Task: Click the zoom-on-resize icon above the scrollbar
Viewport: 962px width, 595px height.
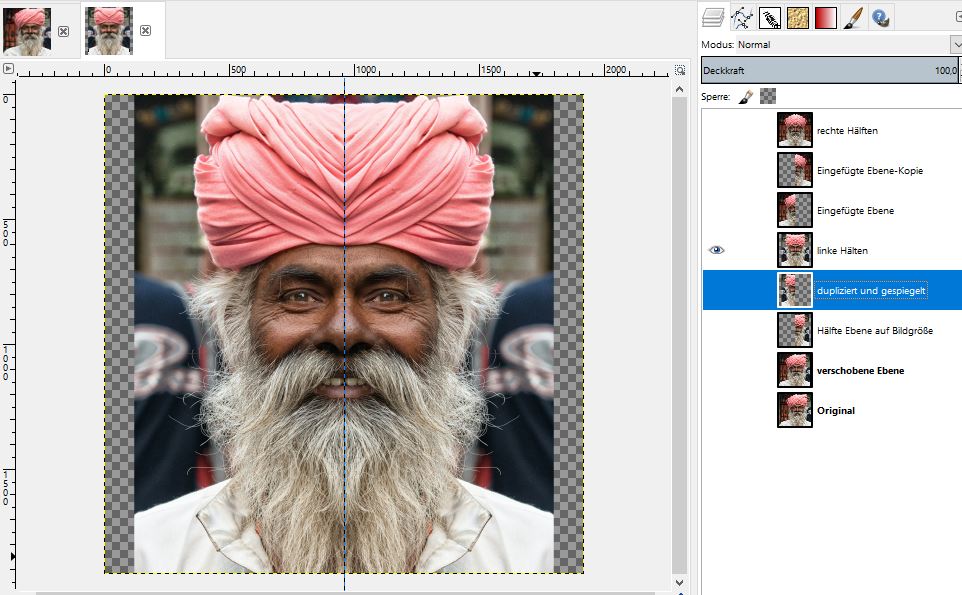Action: point(680,70)
